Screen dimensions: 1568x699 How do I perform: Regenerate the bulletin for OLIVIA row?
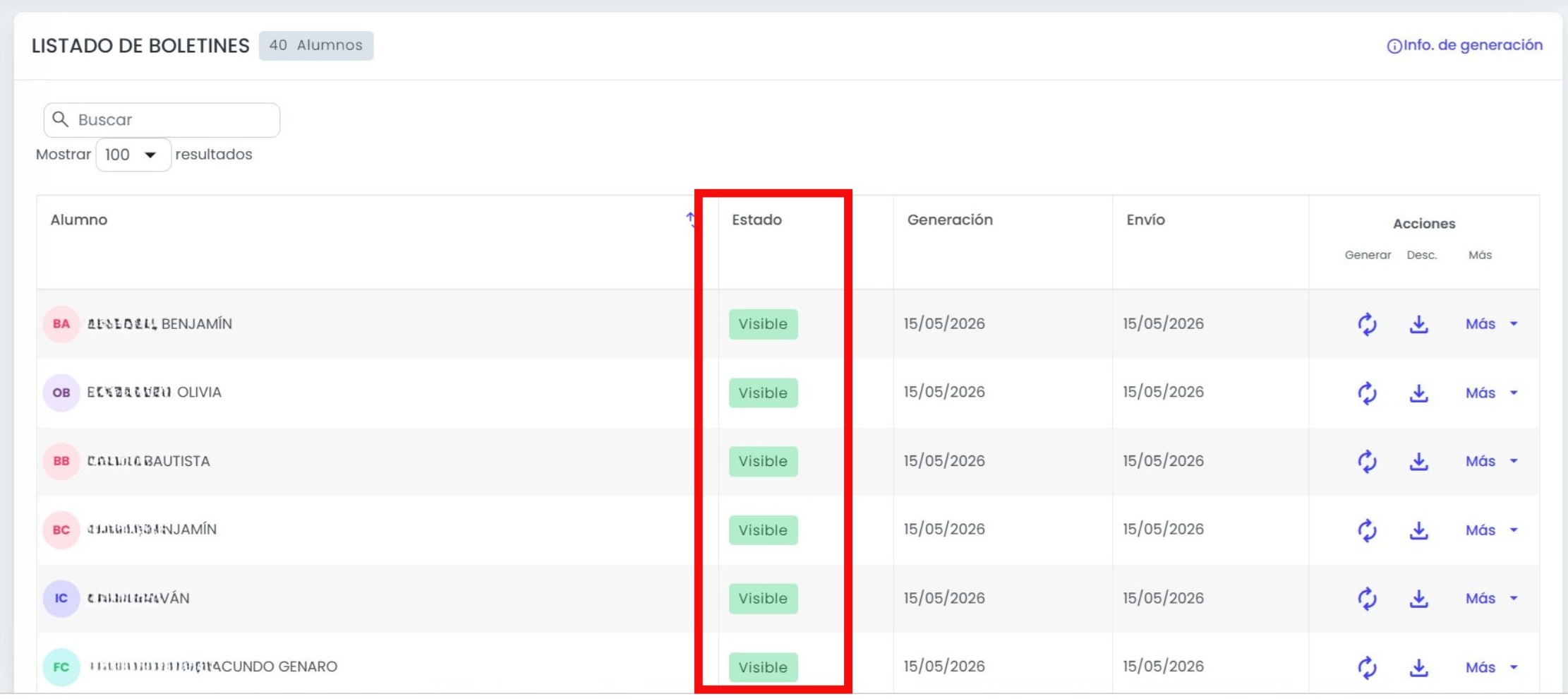pos(1367,393)
